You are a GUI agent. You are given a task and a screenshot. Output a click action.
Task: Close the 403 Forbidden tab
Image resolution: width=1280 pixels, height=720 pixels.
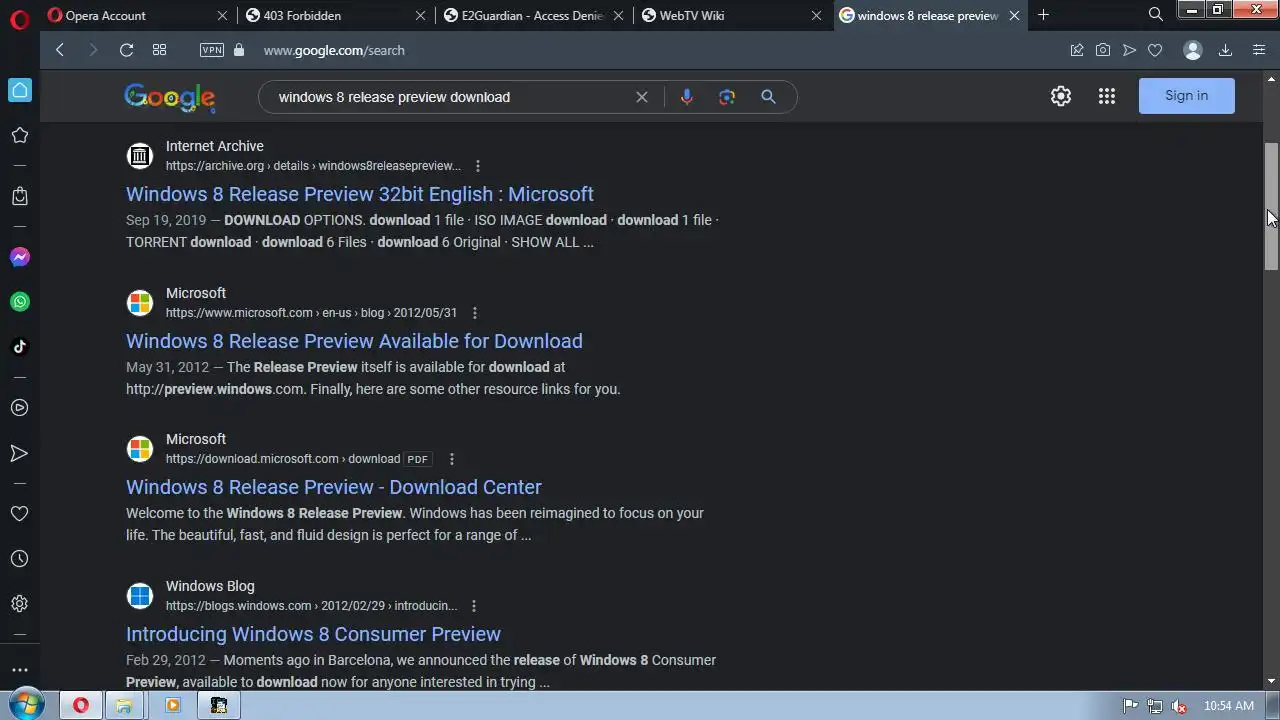click(x=420, y=15)
